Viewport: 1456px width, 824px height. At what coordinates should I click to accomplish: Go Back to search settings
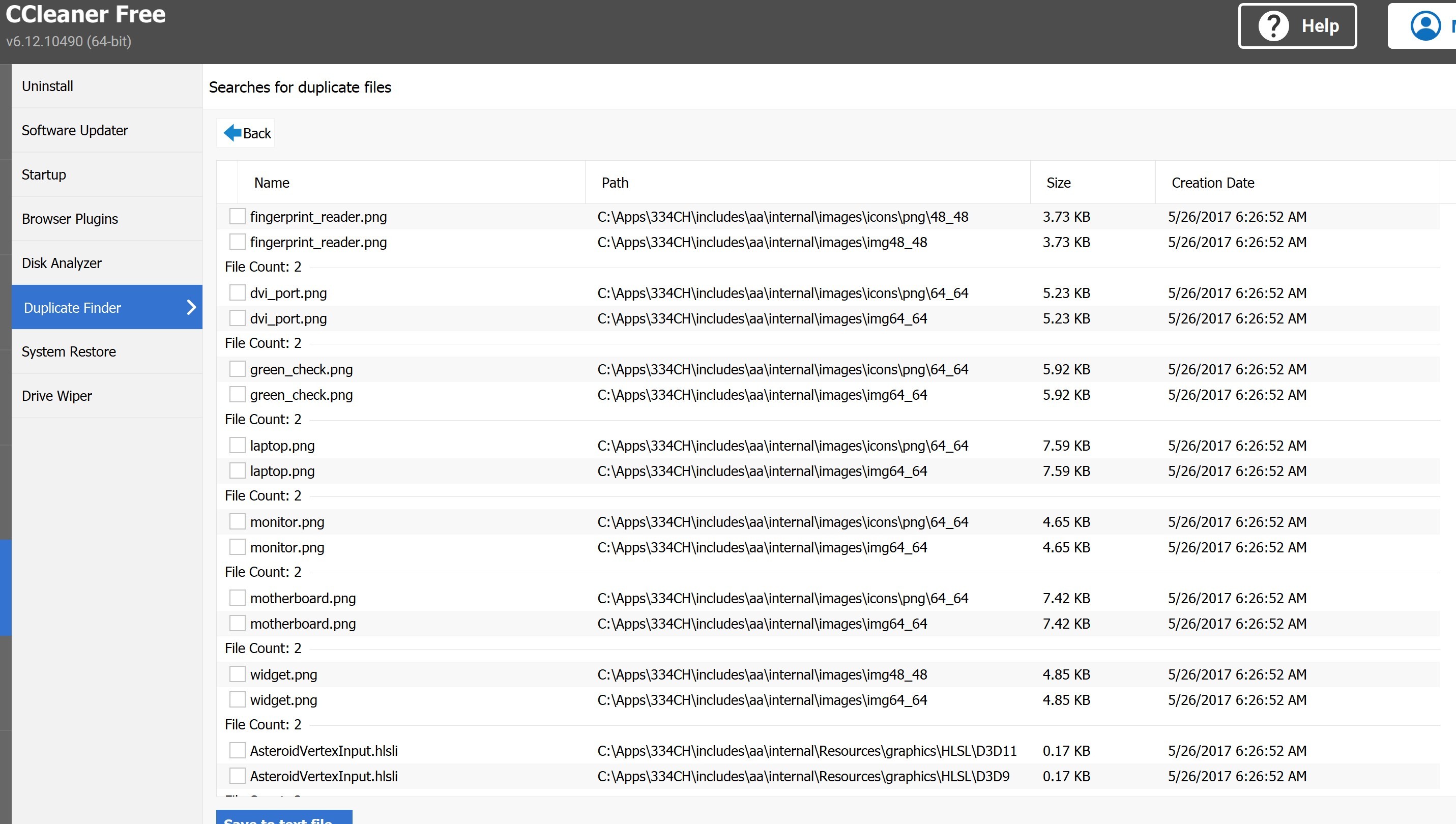246,133
